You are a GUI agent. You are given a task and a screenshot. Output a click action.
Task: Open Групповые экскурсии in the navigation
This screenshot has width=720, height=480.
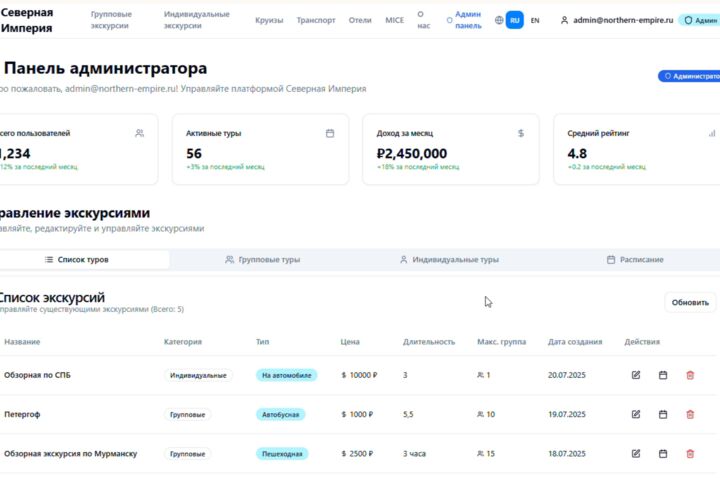[x=111, y=20]
